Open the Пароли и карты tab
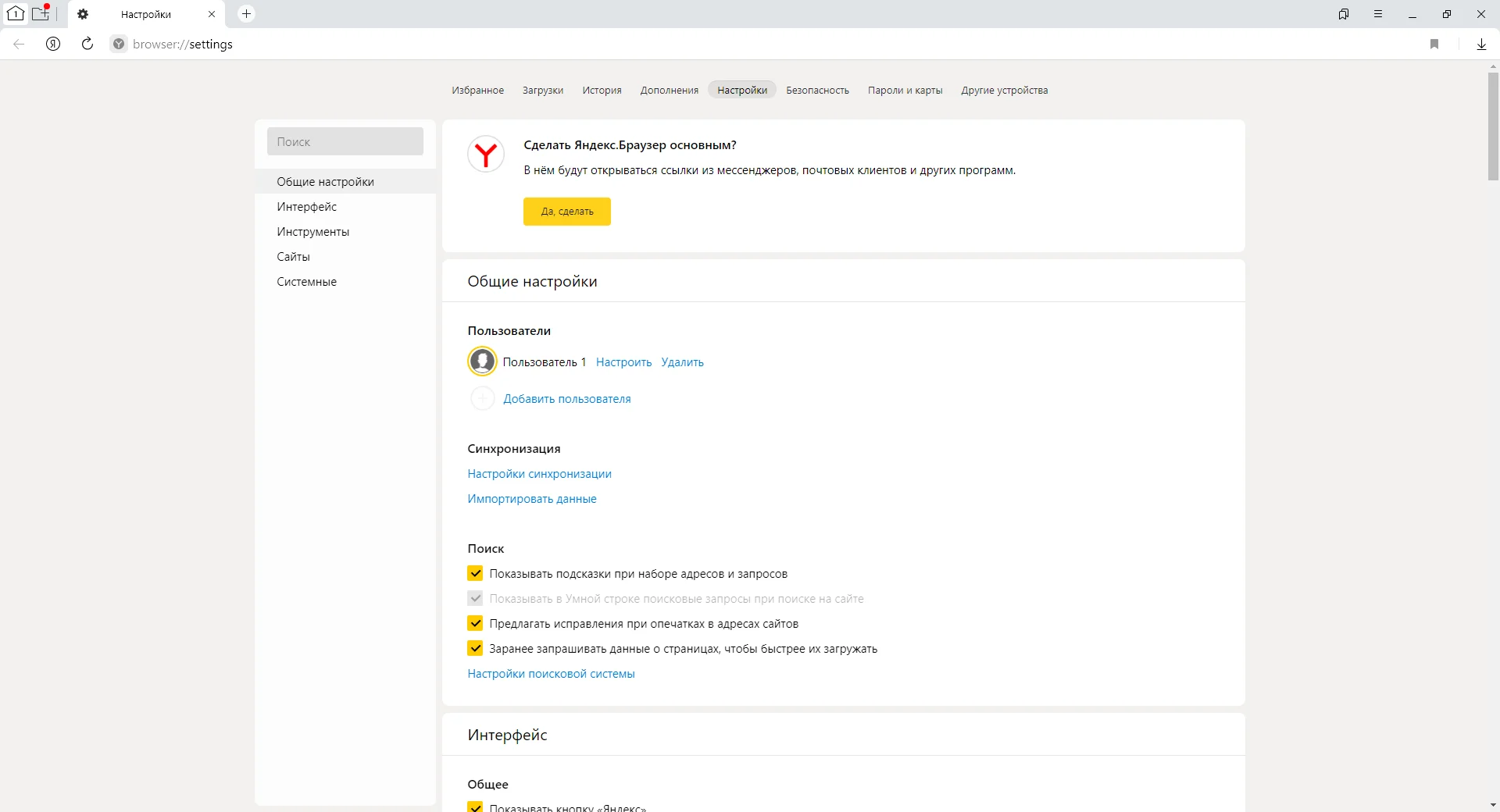The width and height of the screenshot is (1500, 812). [905, 90]
